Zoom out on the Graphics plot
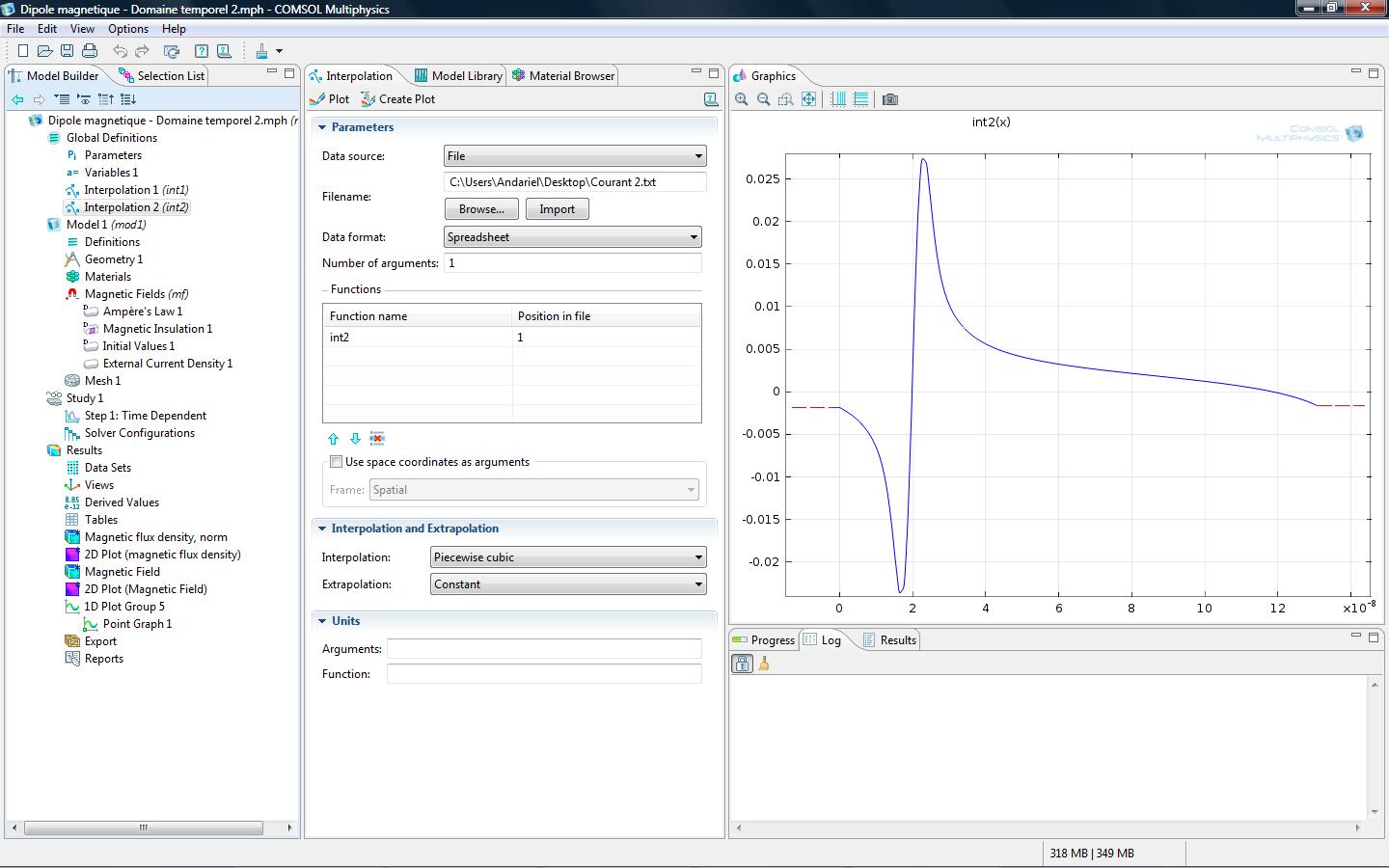This screenshot has height=868, width=1389. tap(763, 99)
